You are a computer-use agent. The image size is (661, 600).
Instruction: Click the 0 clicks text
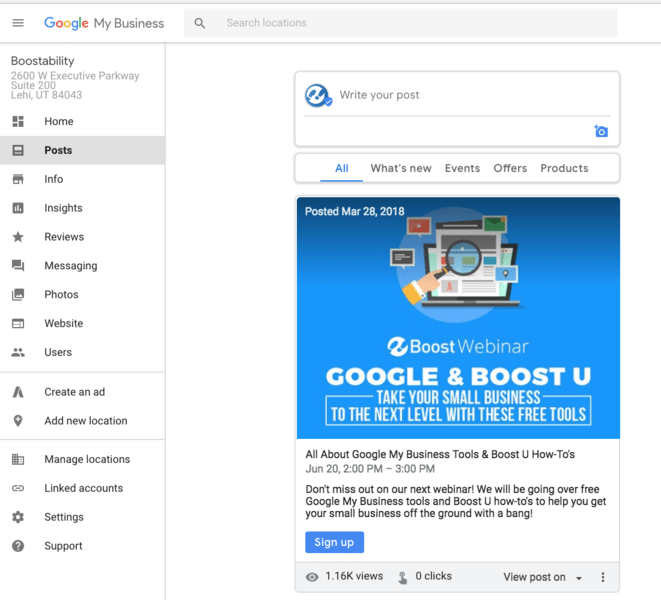click(433, 576)
